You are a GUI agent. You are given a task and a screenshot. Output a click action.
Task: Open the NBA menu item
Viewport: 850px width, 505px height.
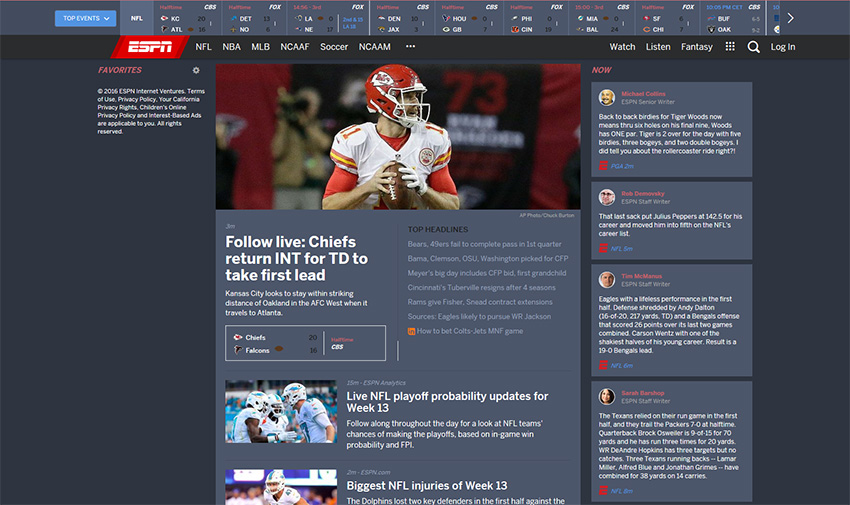(231, 47)
